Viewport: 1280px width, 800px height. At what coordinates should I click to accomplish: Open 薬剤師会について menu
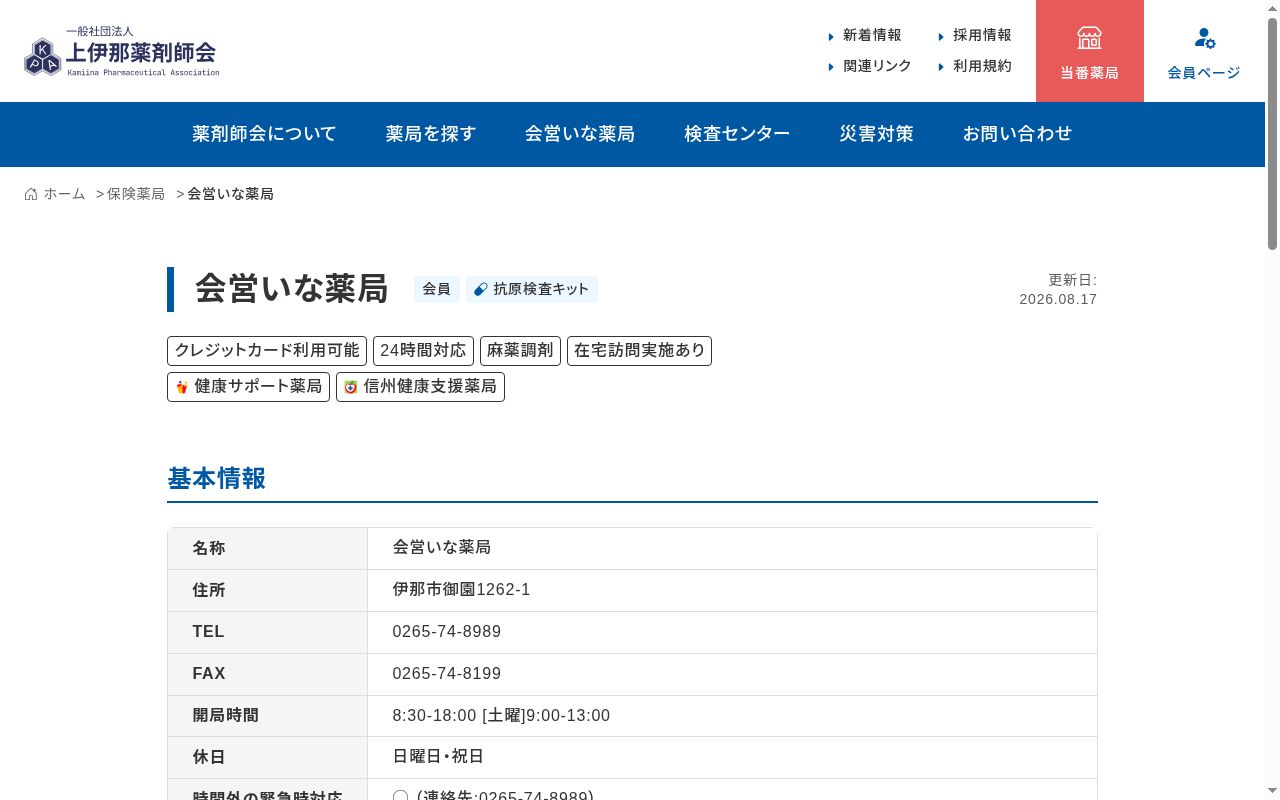pos(264,134)
